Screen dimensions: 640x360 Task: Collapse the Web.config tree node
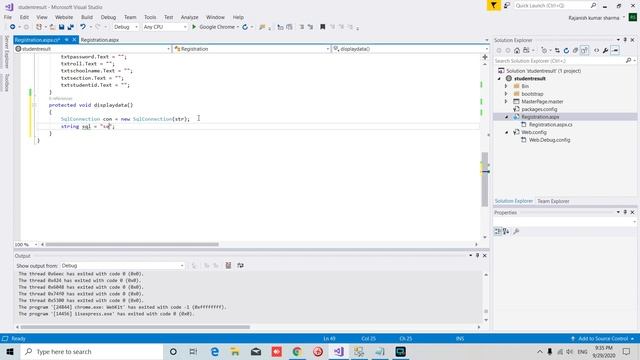(x=507, y=133)
